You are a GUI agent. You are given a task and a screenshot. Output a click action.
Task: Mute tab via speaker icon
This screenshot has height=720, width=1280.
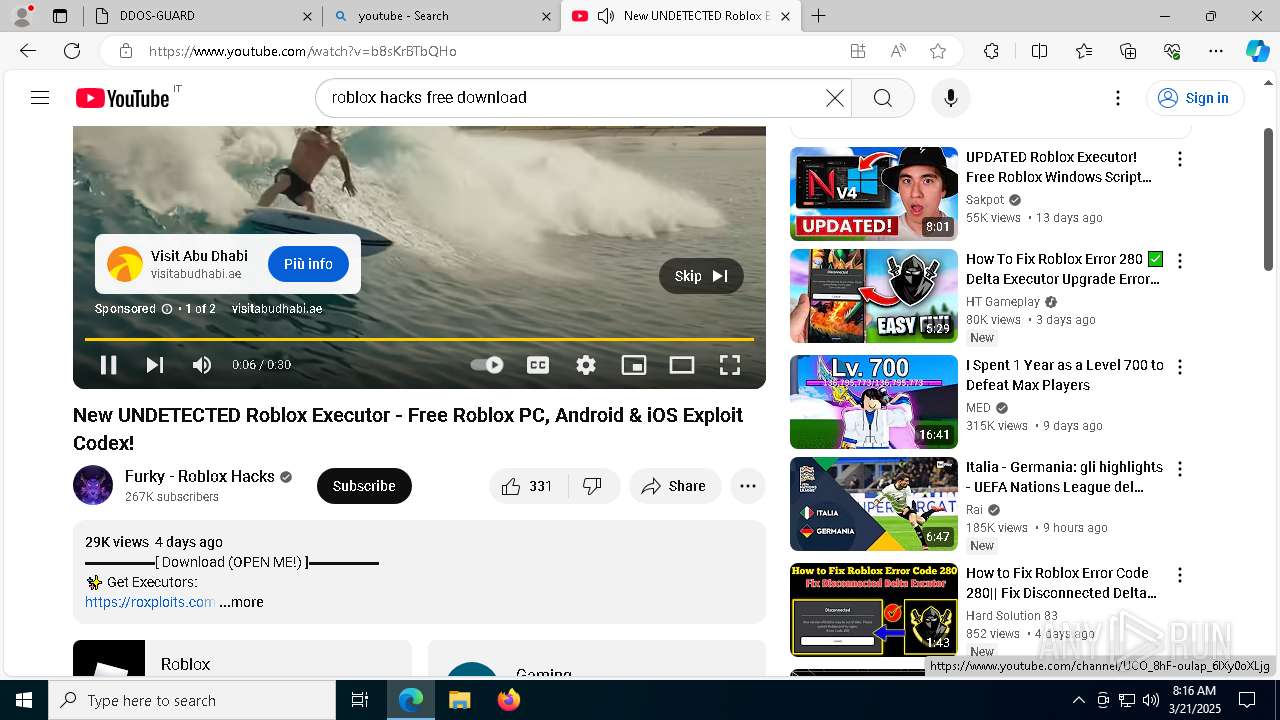(x=605, y=16)
